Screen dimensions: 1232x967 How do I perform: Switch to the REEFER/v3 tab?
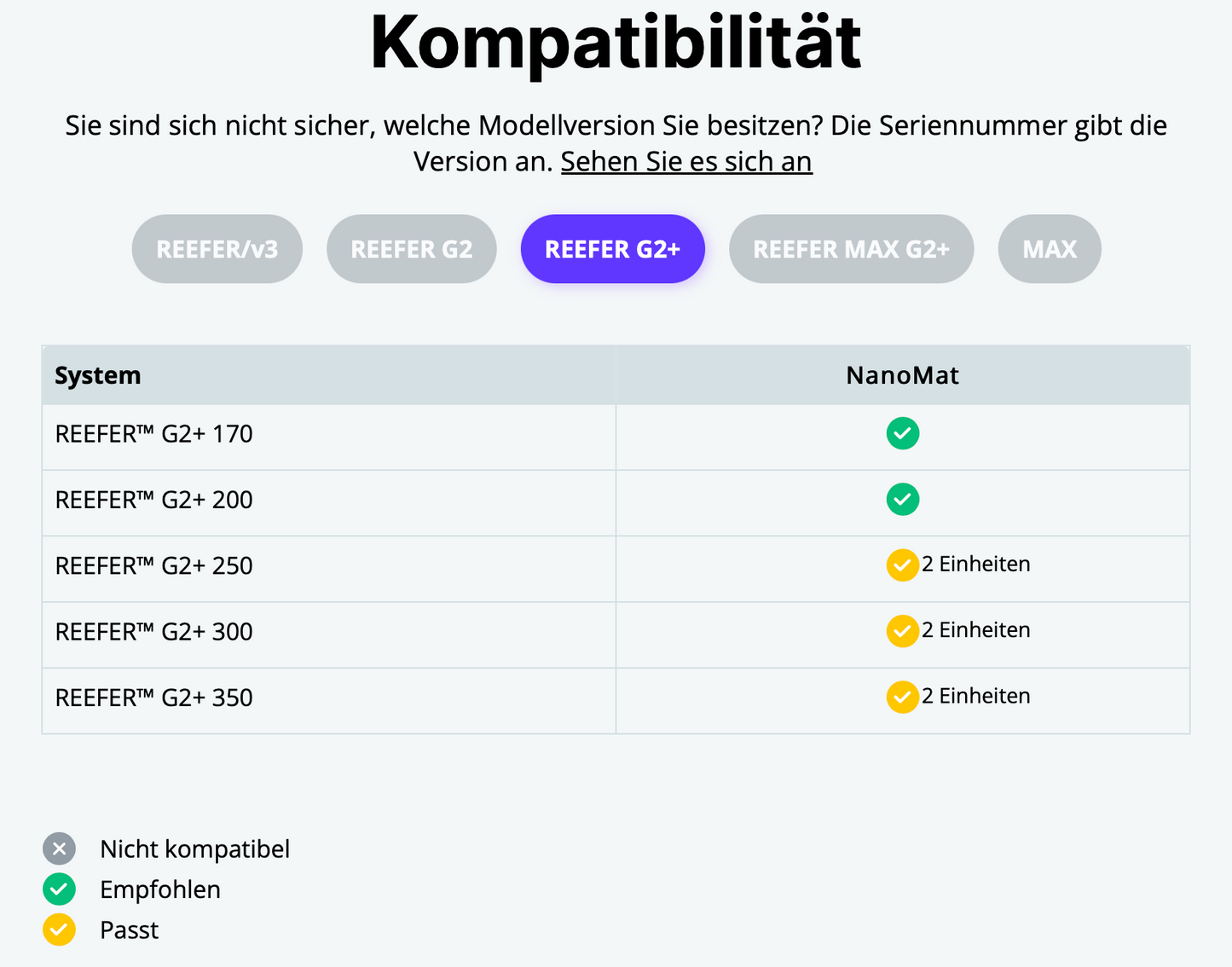click(x=217, y=249)
